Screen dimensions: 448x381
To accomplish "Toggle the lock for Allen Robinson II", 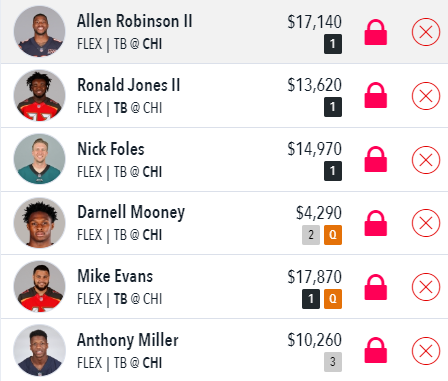I will [376, 32].
